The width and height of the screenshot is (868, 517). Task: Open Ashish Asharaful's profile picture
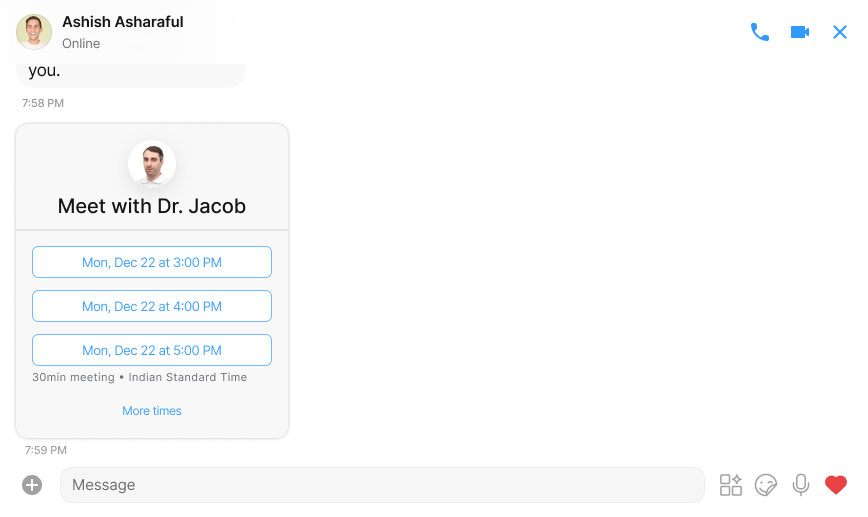coord(34,32)
